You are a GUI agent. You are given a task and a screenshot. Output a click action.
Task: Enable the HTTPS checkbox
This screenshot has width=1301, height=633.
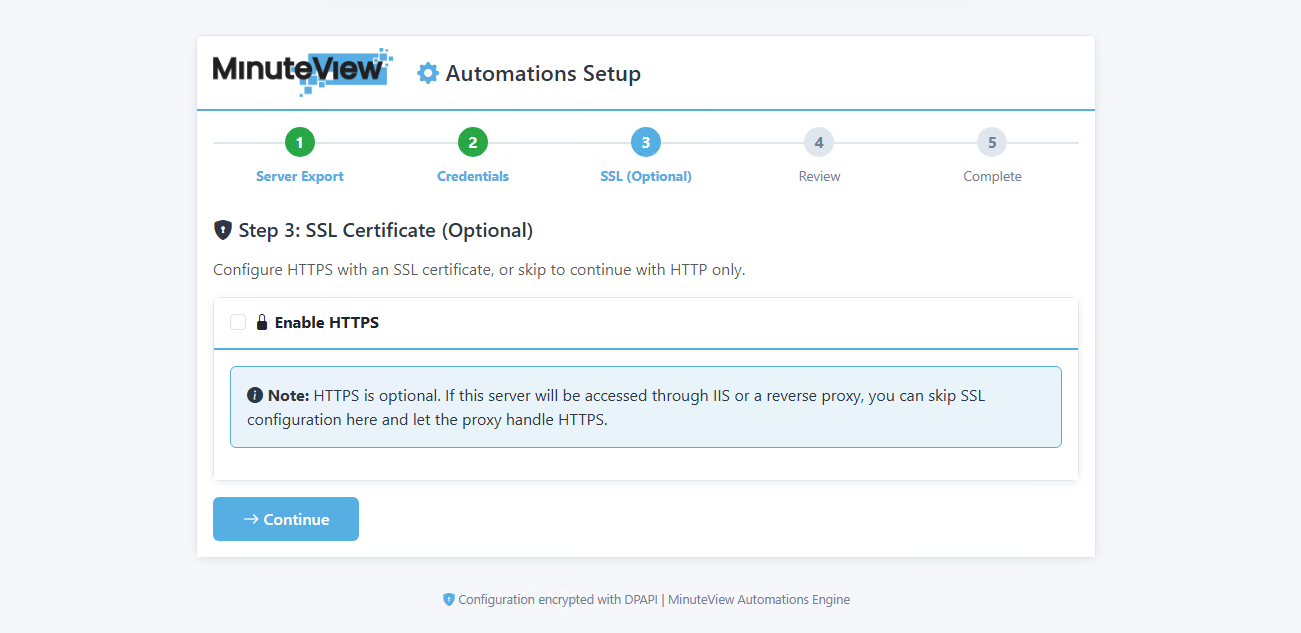tap(237, 321)
